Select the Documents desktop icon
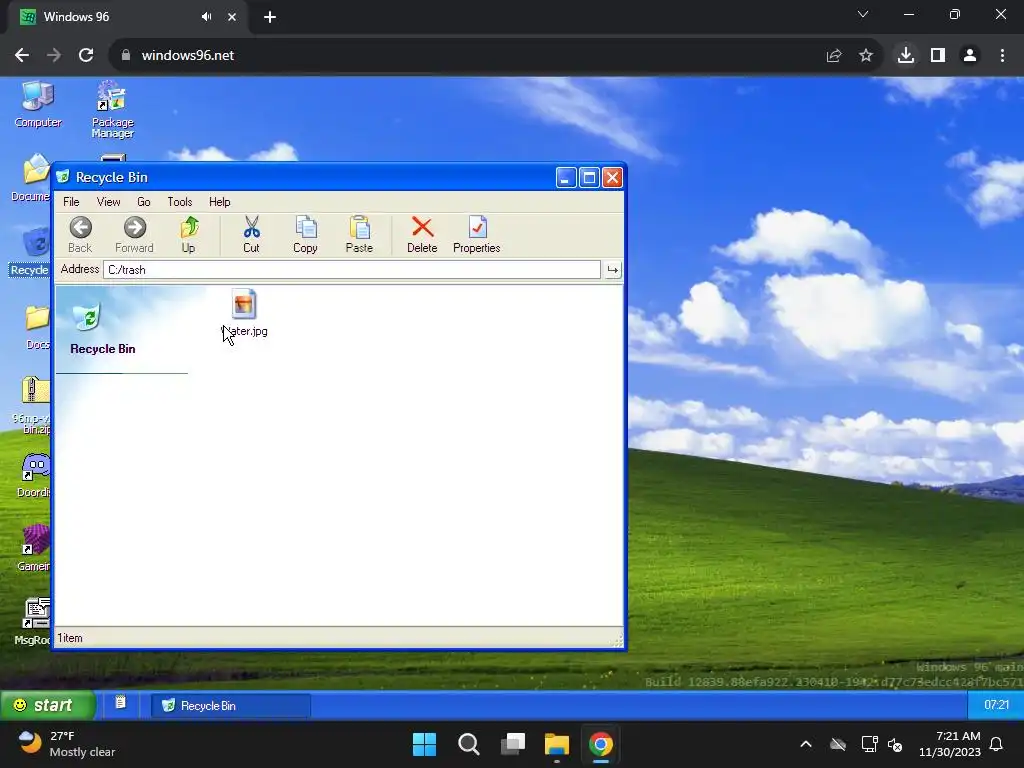Image resolution: width=1024 pixels, height=768 pixels. (31, 178)
